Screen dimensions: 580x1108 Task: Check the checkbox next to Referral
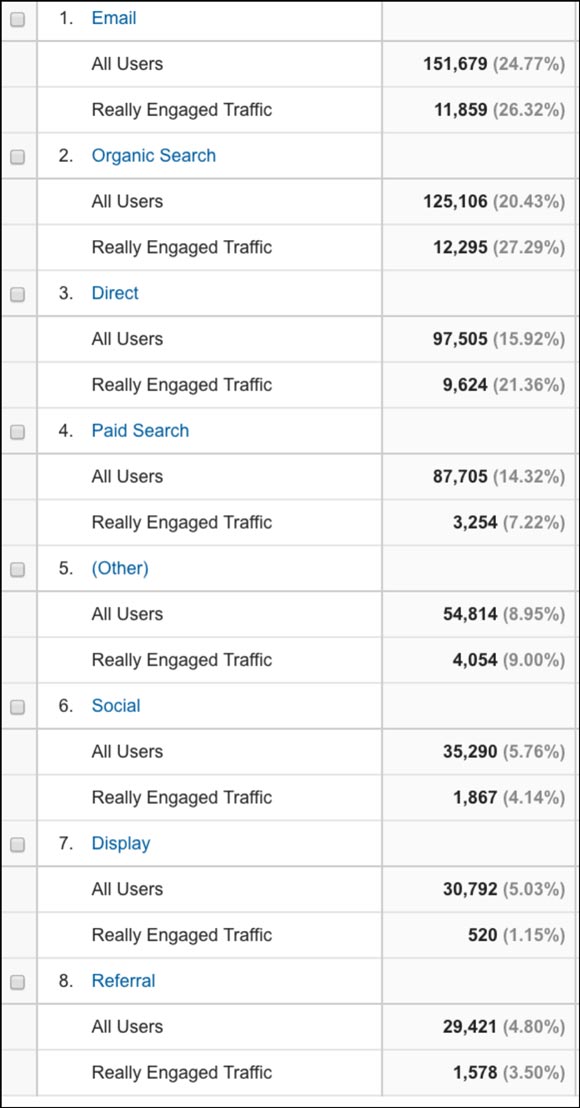(18, 981)
